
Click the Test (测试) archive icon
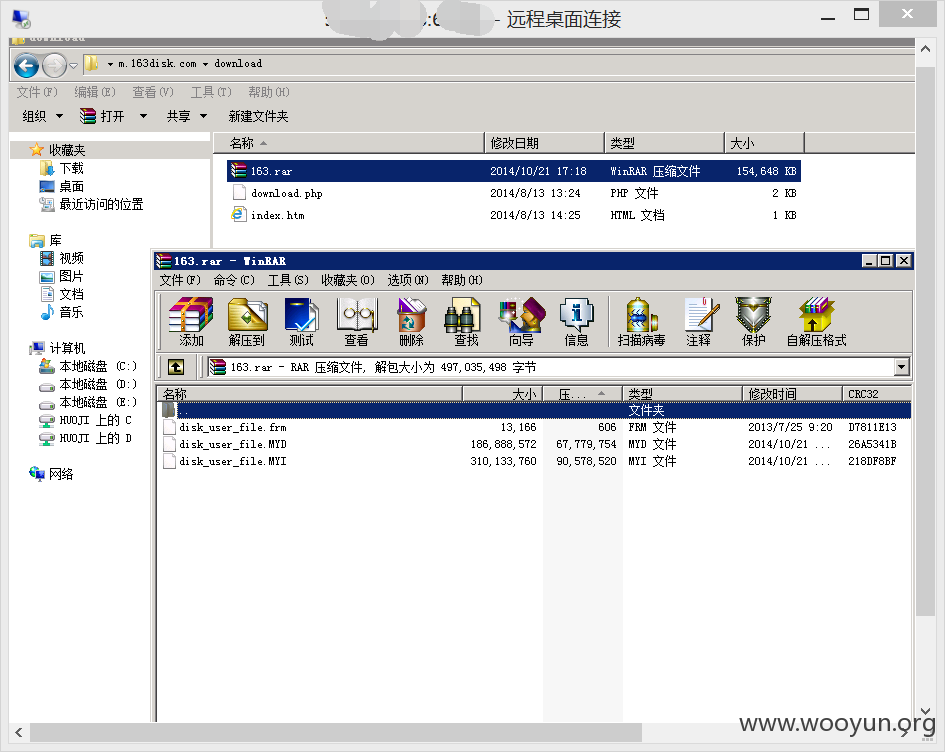301,322
